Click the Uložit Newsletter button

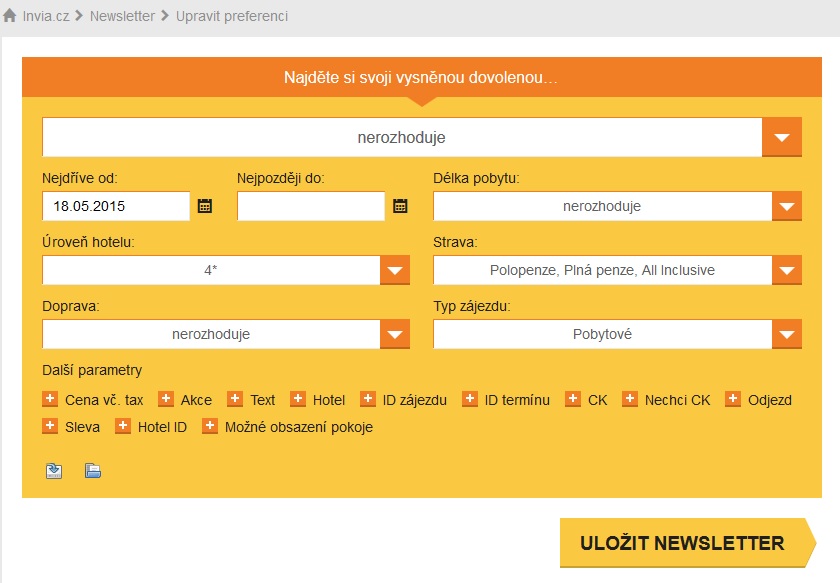687,543
